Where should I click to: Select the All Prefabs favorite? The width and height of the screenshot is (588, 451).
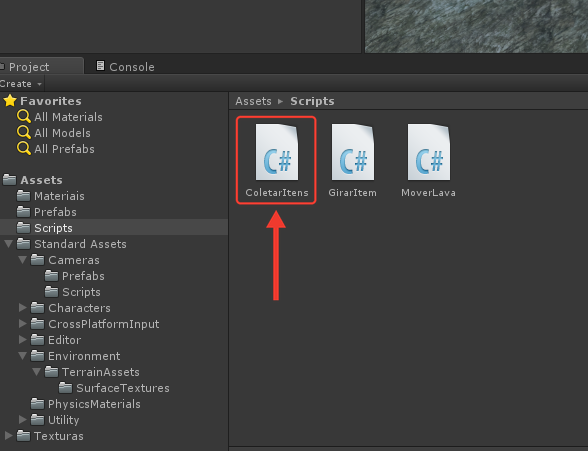(x=64, y=149)
